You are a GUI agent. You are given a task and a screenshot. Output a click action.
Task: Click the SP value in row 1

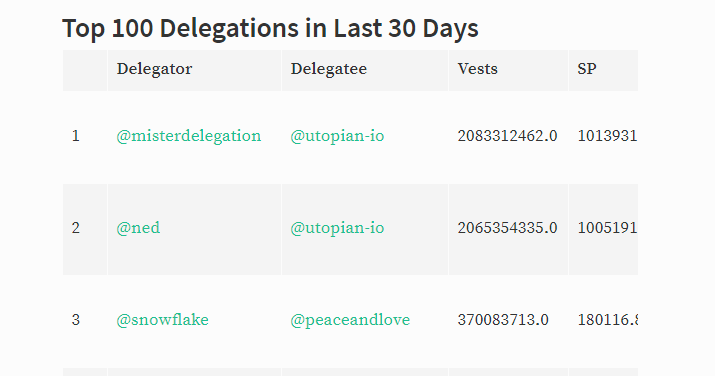[607, 136]
